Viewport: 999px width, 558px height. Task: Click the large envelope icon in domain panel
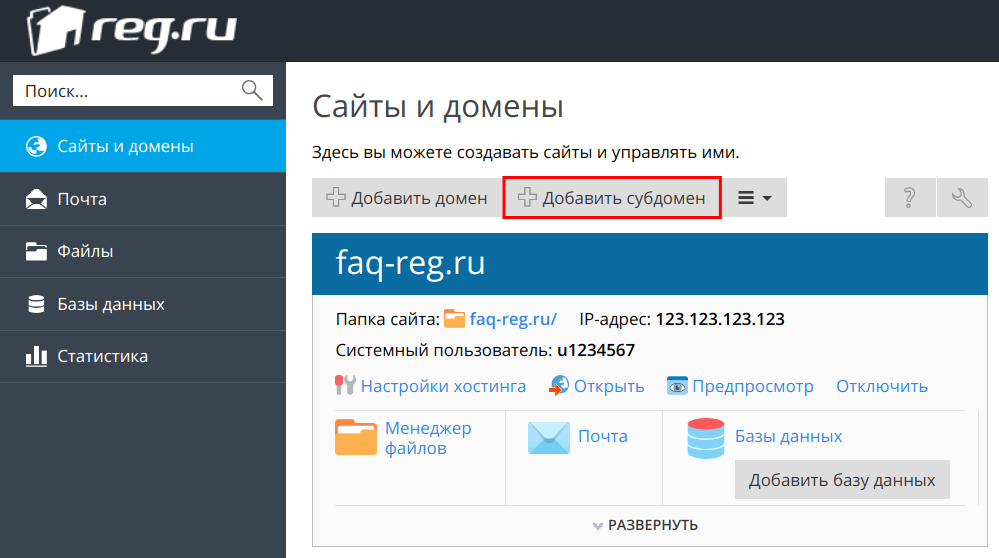point(549,438)
